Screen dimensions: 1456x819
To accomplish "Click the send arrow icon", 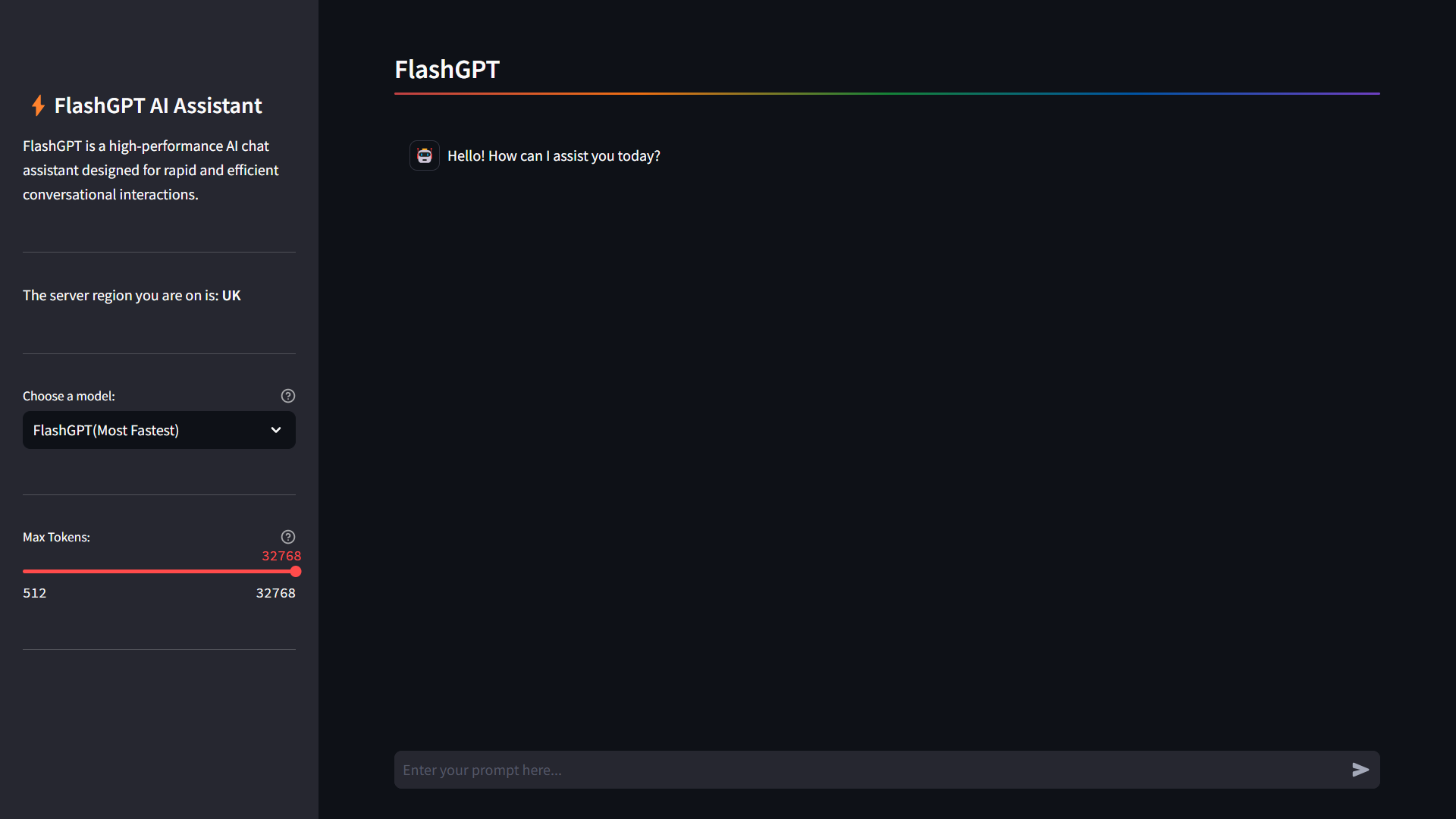I will click(1360, 770).
